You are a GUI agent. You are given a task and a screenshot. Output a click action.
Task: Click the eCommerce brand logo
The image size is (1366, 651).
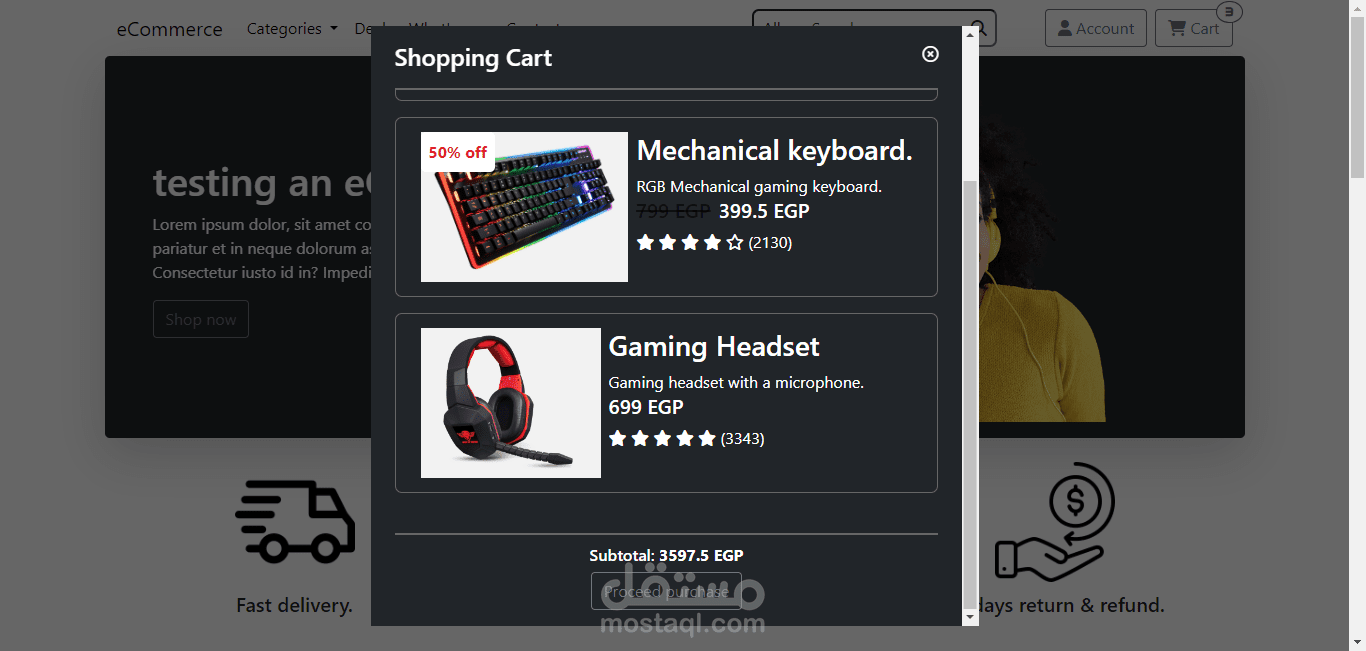coord(170,29)
